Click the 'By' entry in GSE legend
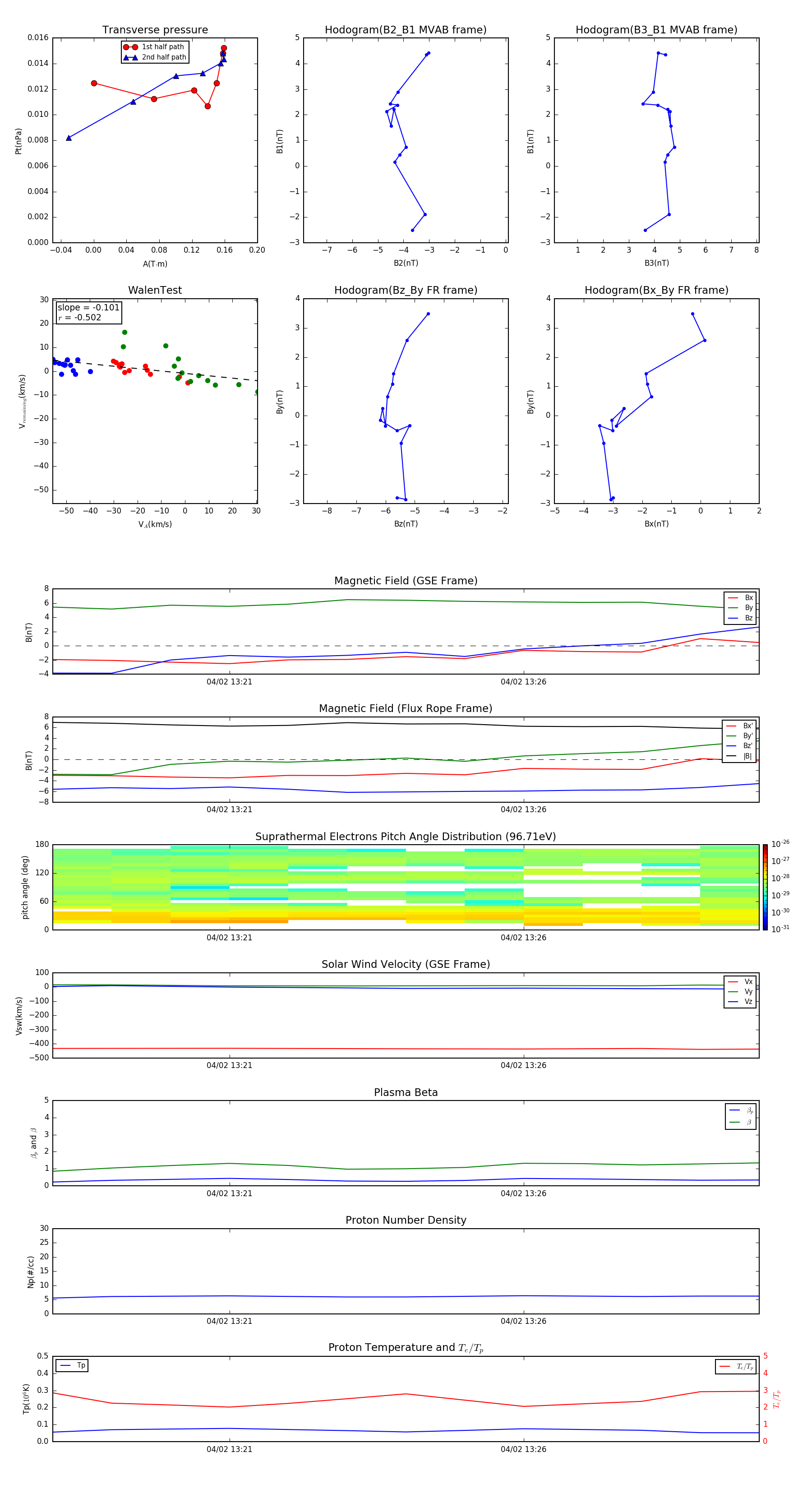The image size is (812, 1489). [x=741, y=607]
